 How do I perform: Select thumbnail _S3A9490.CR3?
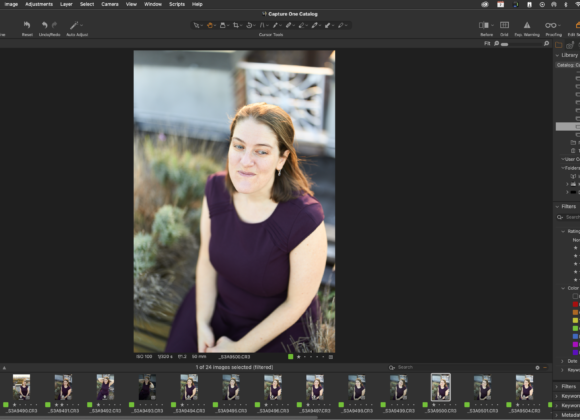[21, 387]
